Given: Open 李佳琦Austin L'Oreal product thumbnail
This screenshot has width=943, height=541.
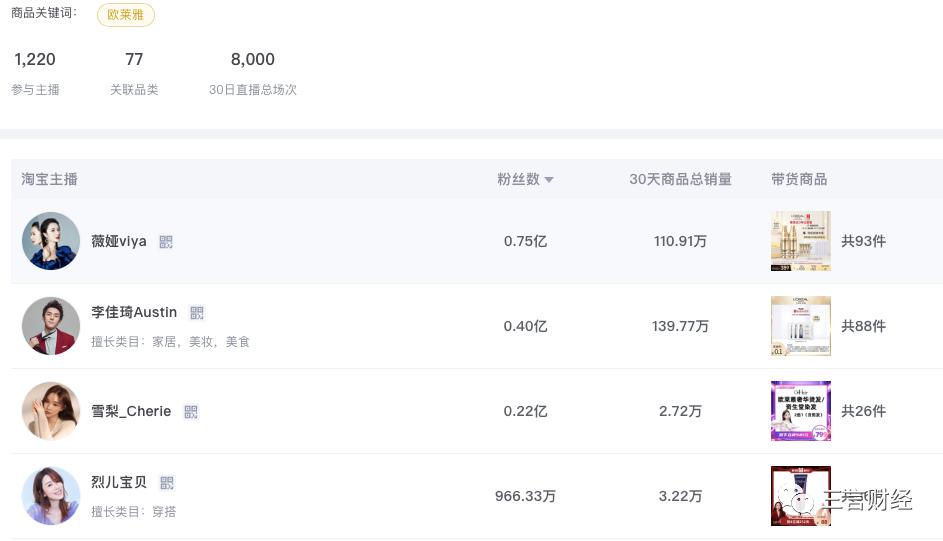Looking at the screenshot, I should point(800,326).
